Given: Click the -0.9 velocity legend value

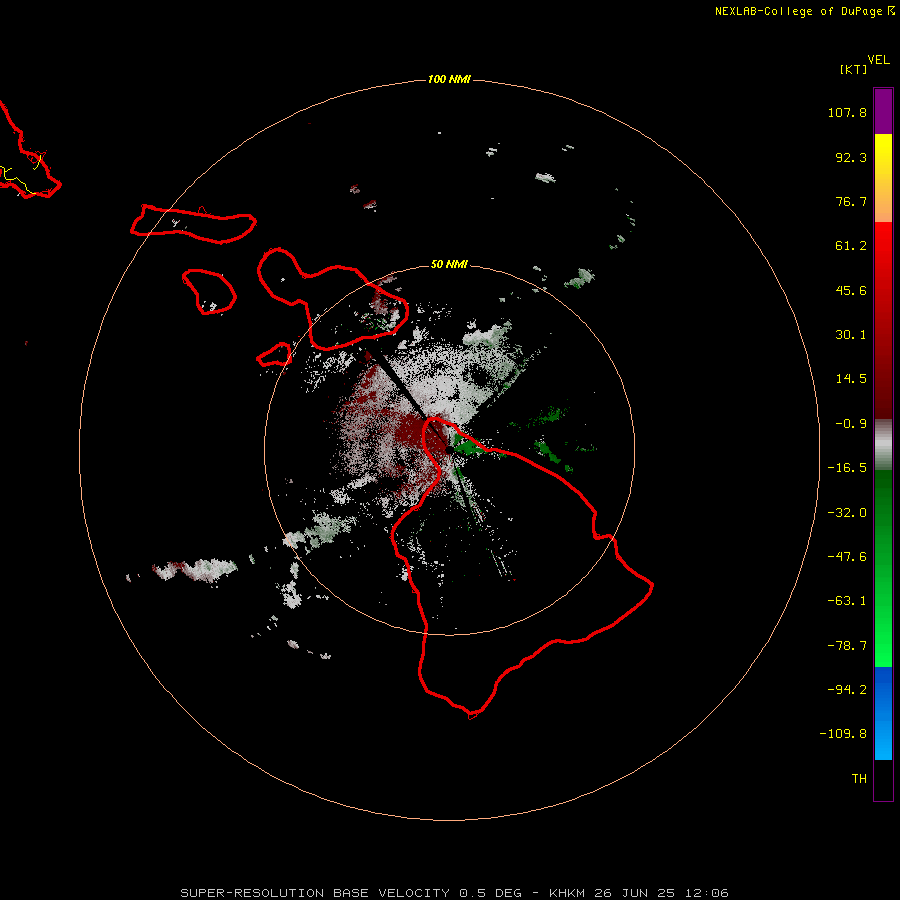Looking at the screenshot, I should (x=851, y=424).
